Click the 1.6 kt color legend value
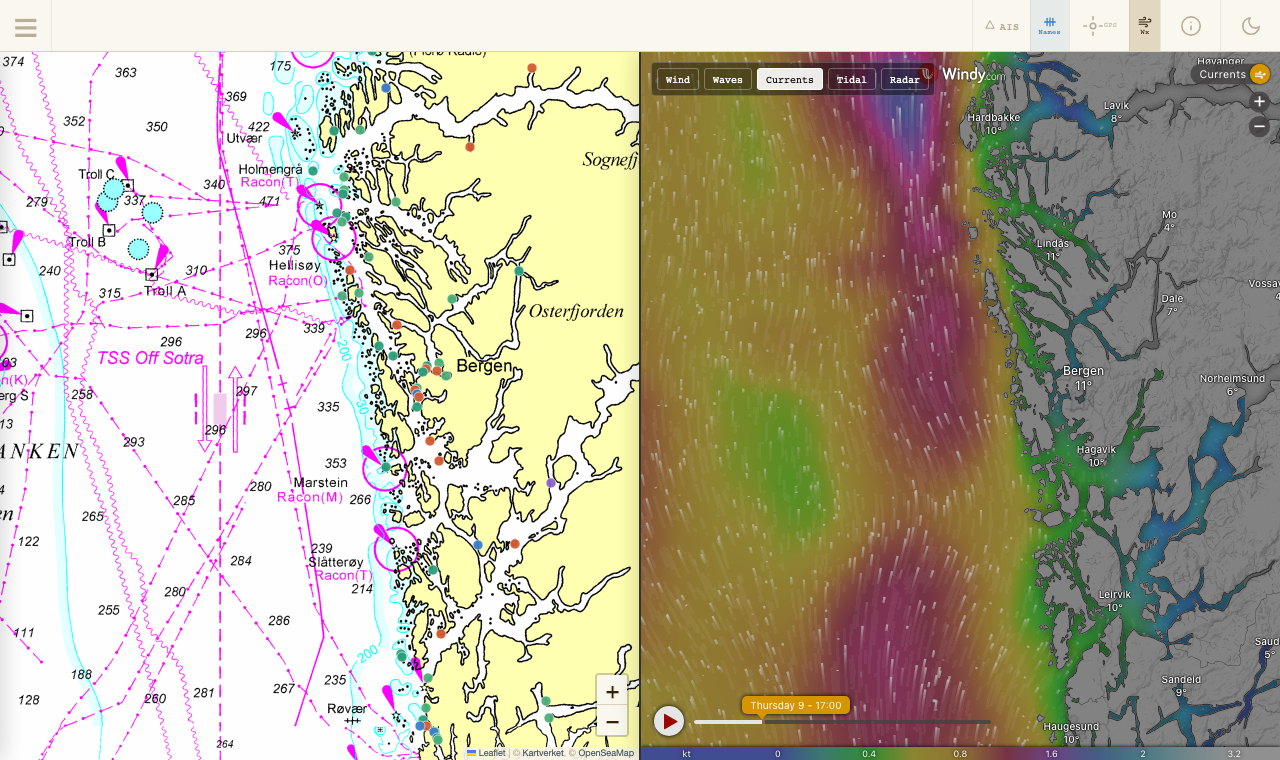 coord(1051,754)
